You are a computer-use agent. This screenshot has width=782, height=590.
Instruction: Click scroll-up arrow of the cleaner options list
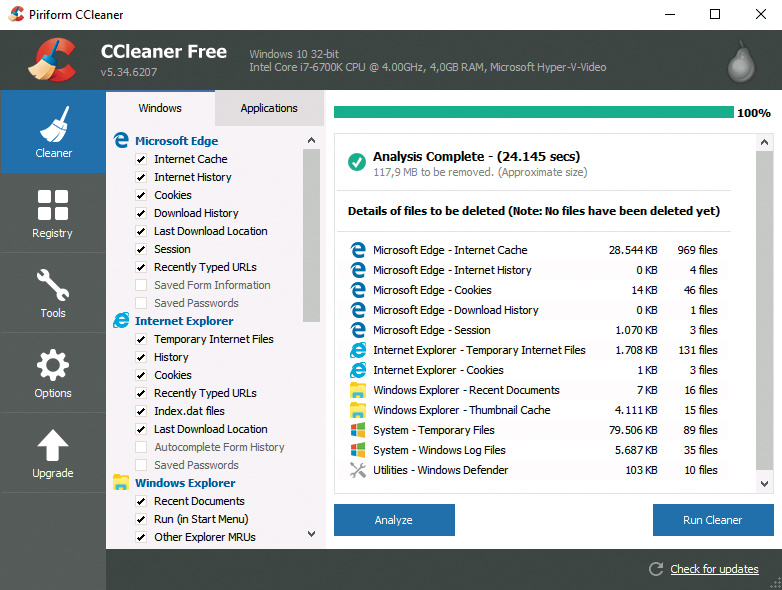coord(311,140)
